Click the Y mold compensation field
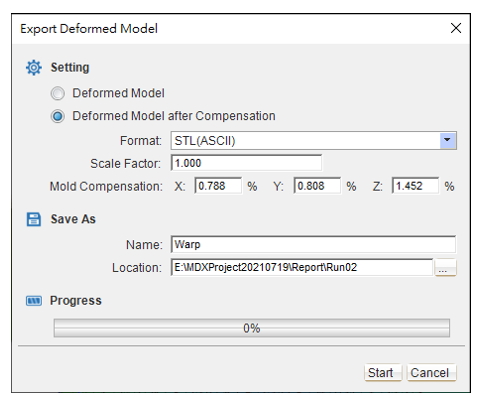 click(317, 186)
